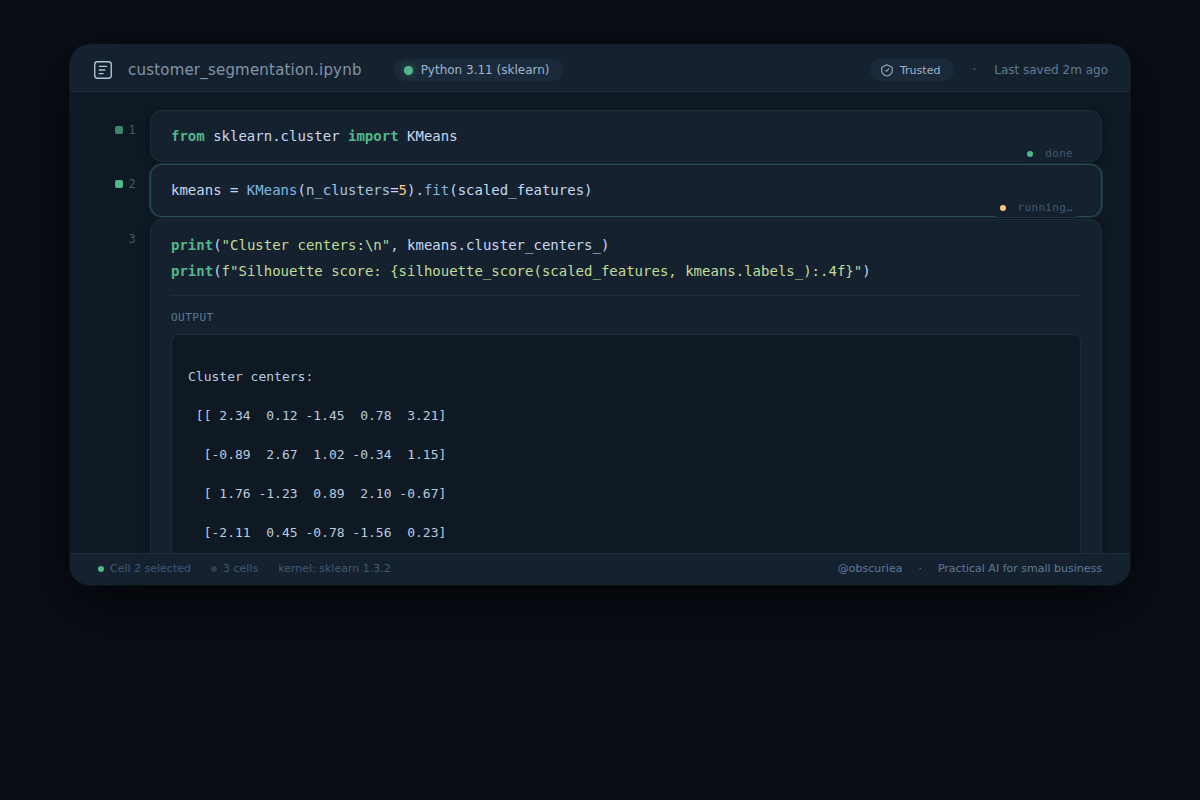Open the Python 3.11 (sklearn) kernel selector
The image size is (1200, 800).
(x=478, y=70)
